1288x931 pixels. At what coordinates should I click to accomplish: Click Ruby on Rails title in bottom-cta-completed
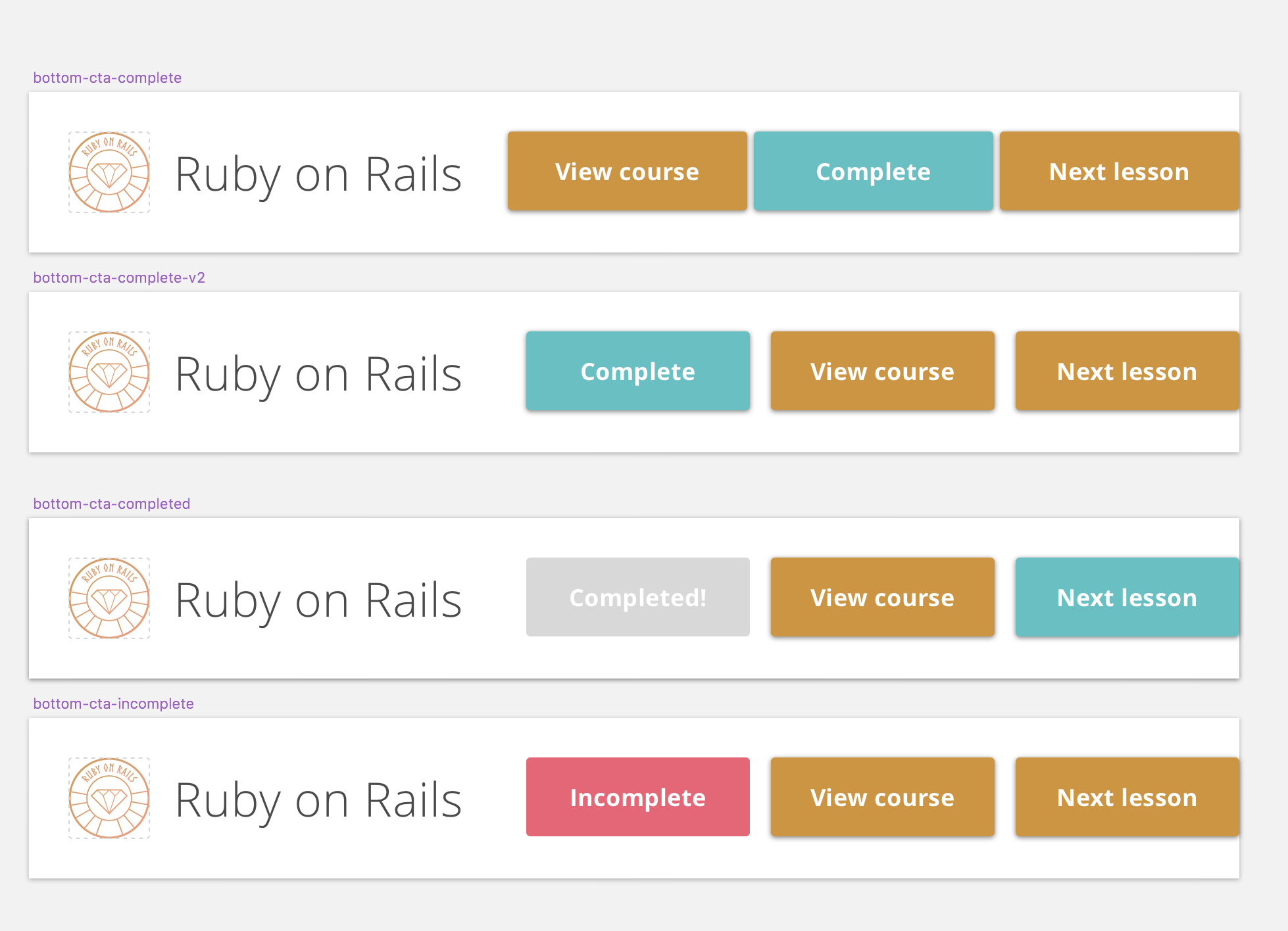pyautogui.click(x=318, y=601)
